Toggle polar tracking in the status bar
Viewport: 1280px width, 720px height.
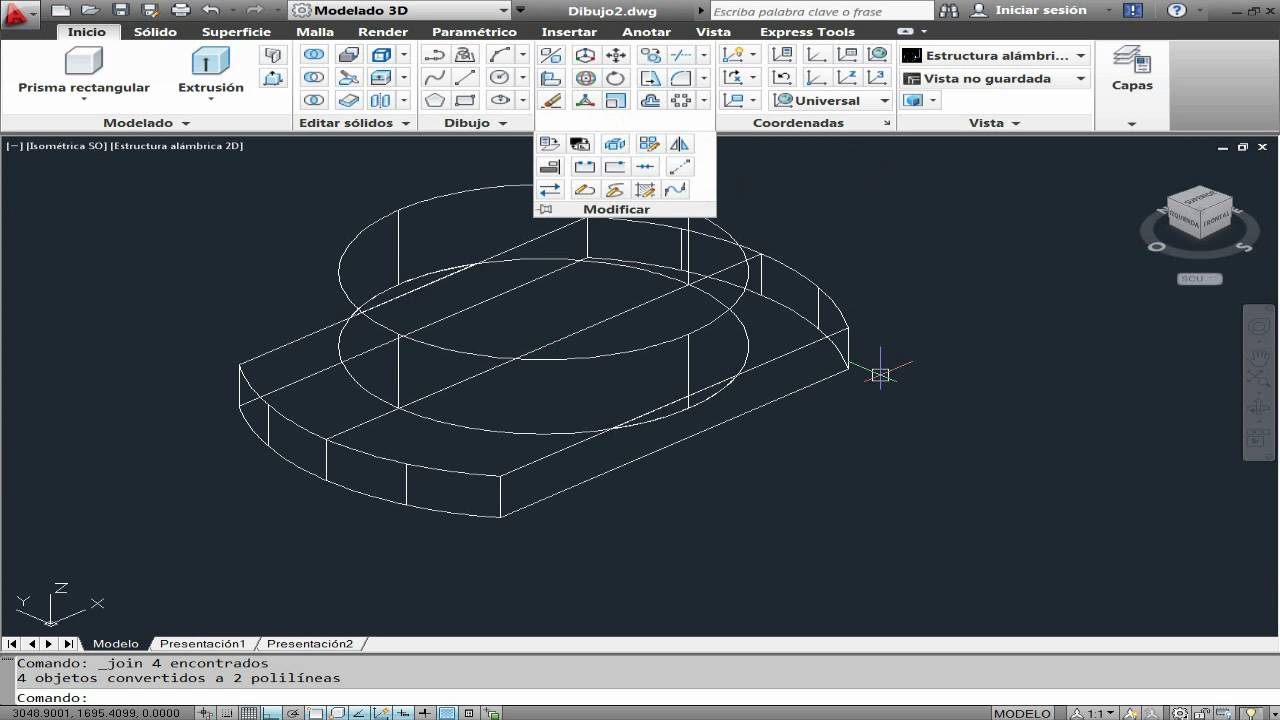(x=294, y=713)
